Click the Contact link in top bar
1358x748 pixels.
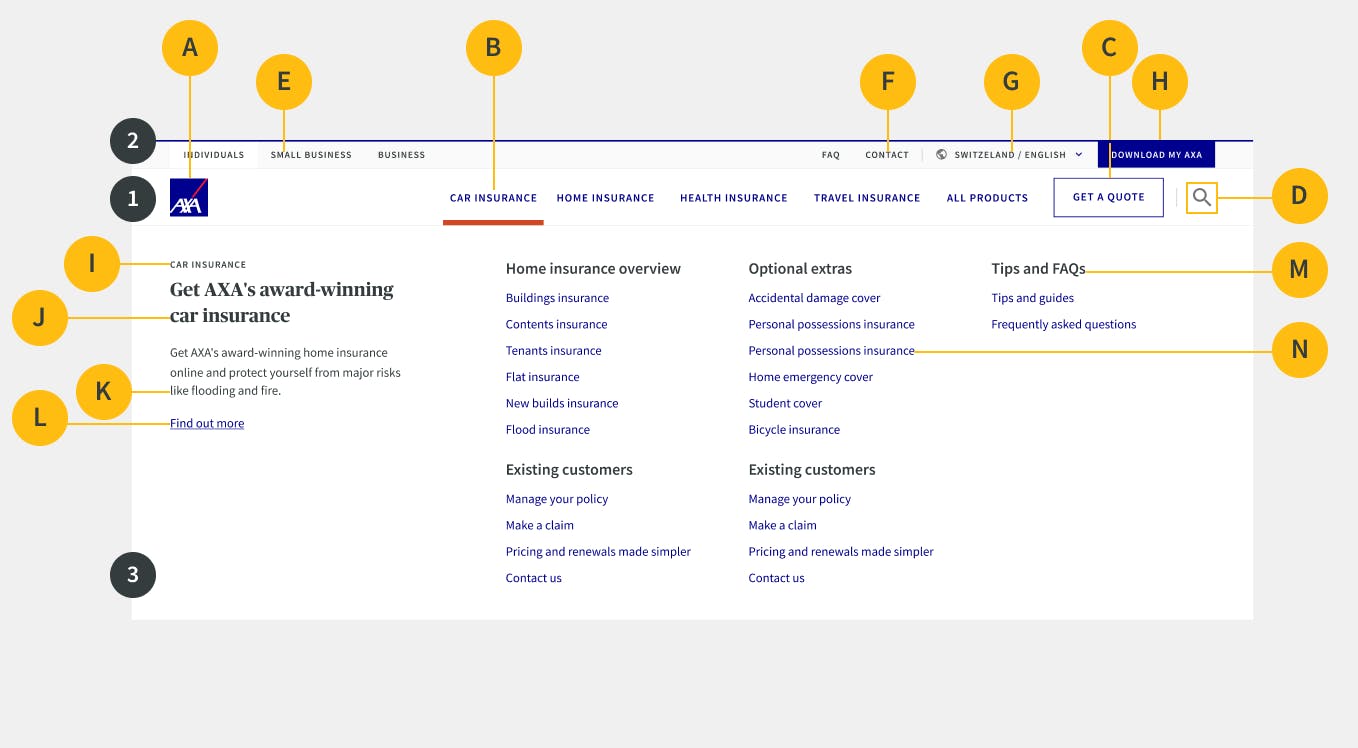pos(887,155)
